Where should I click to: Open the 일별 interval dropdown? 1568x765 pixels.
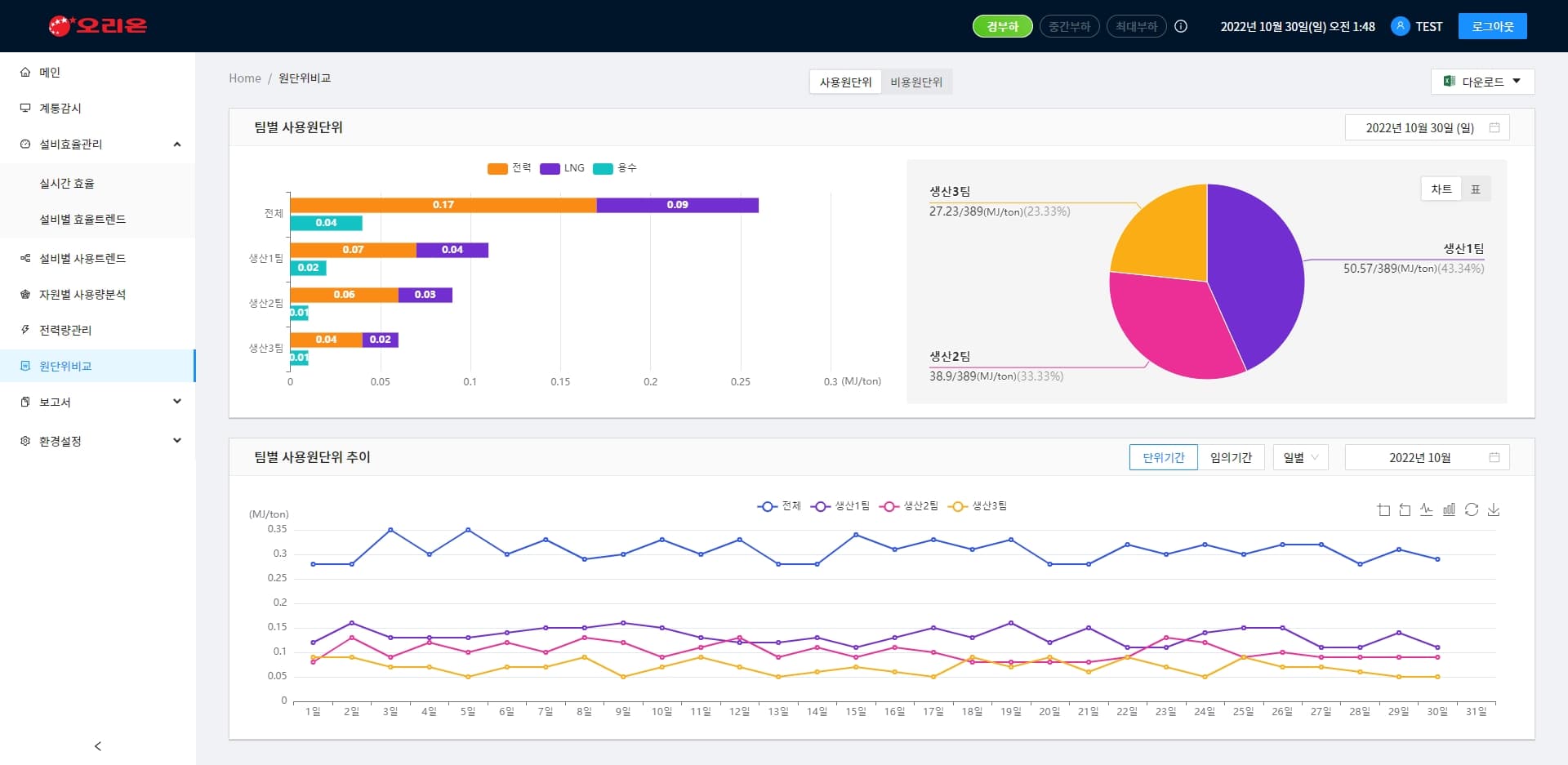coord(1300,457)
